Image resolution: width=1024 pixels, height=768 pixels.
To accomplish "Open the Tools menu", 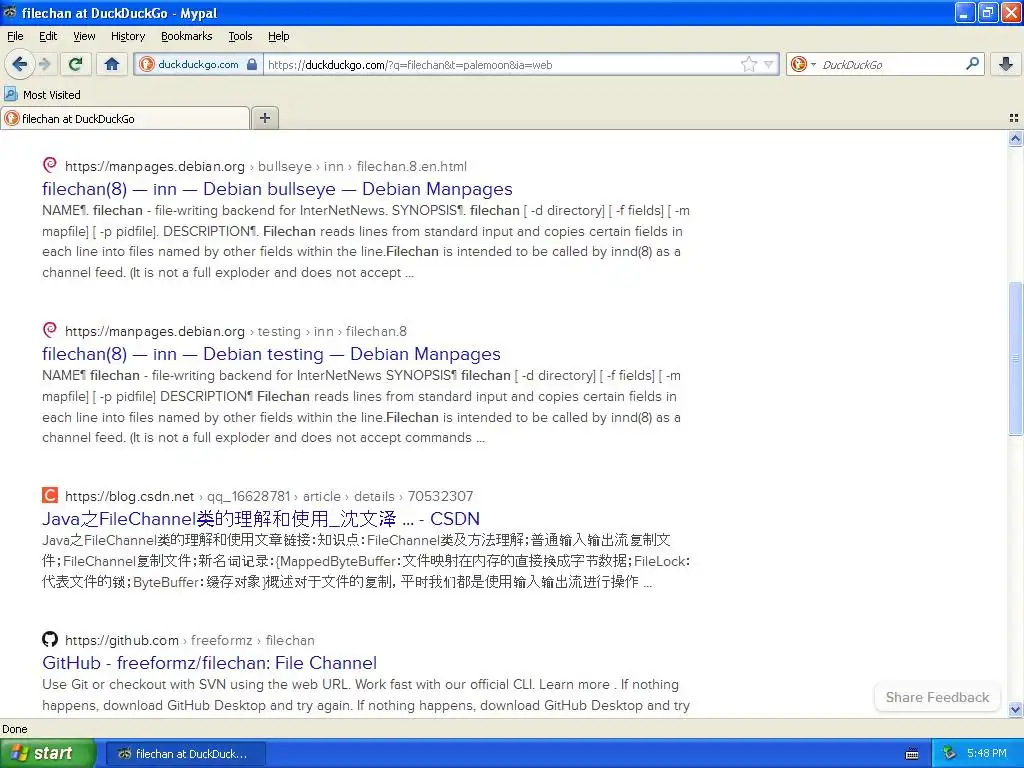I will click(x=240, y=36).
